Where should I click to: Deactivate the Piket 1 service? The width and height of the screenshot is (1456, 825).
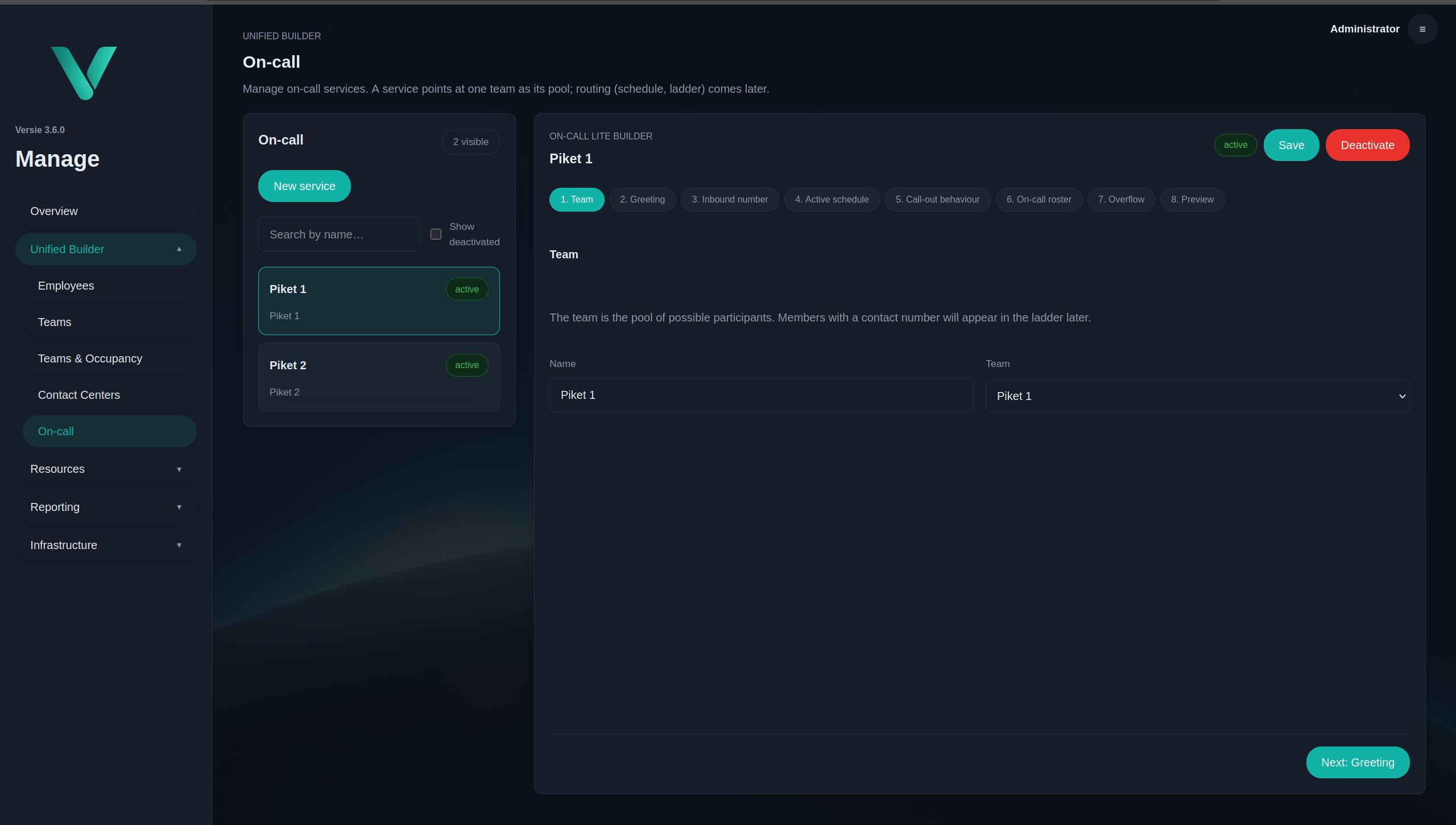click(x=1367, y=145)
